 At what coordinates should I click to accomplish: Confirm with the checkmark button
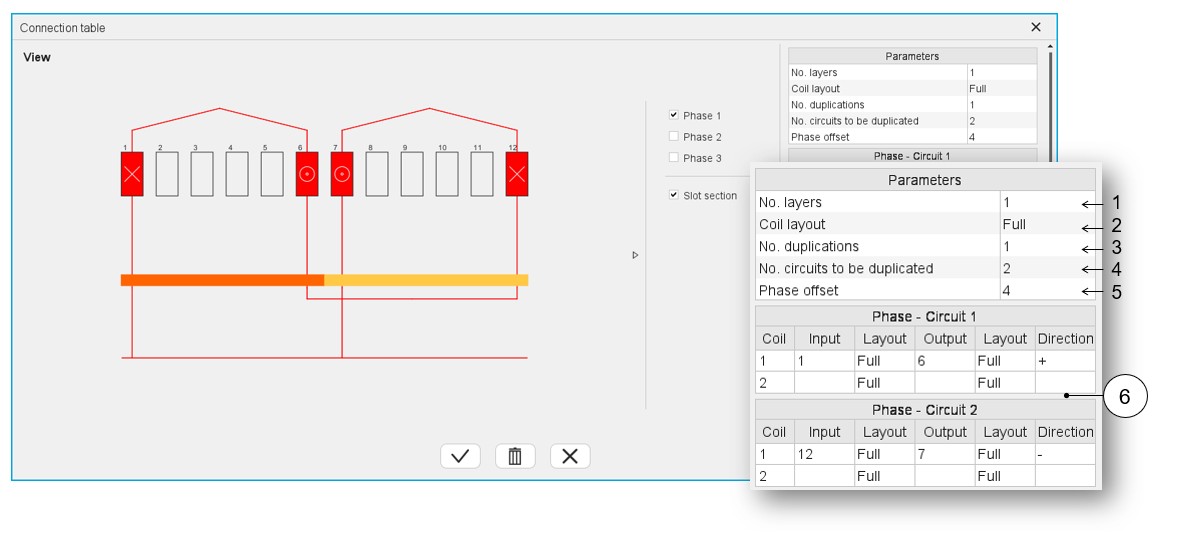pos(460,456)
